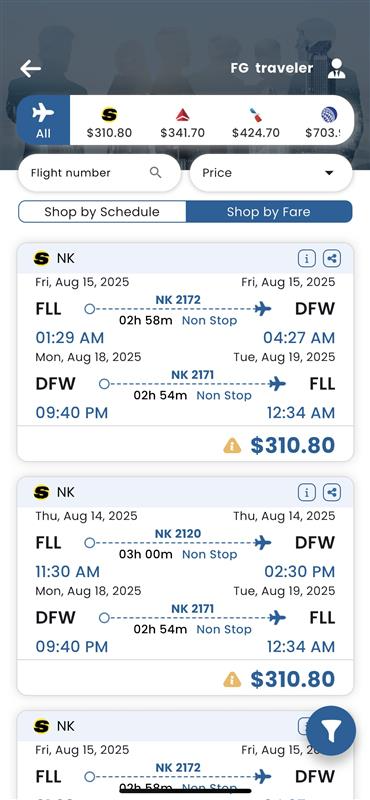Open info icon on NK 2120 card
The image size is (370, 800).
(307, 492)
